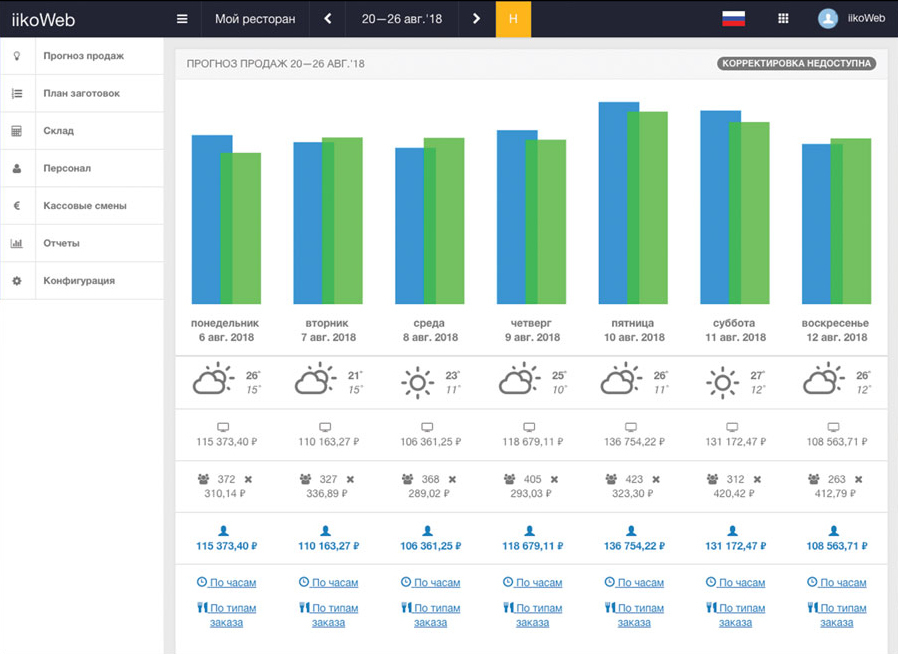This screenshot has width=898, height=654.
Task: Click the План заготовок list icon
Action: point(17,93)
